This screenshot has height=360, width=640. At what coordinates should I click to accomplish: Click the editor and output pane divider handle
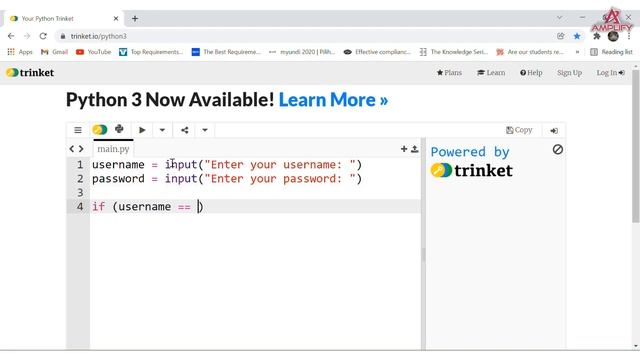coord(423,255)
